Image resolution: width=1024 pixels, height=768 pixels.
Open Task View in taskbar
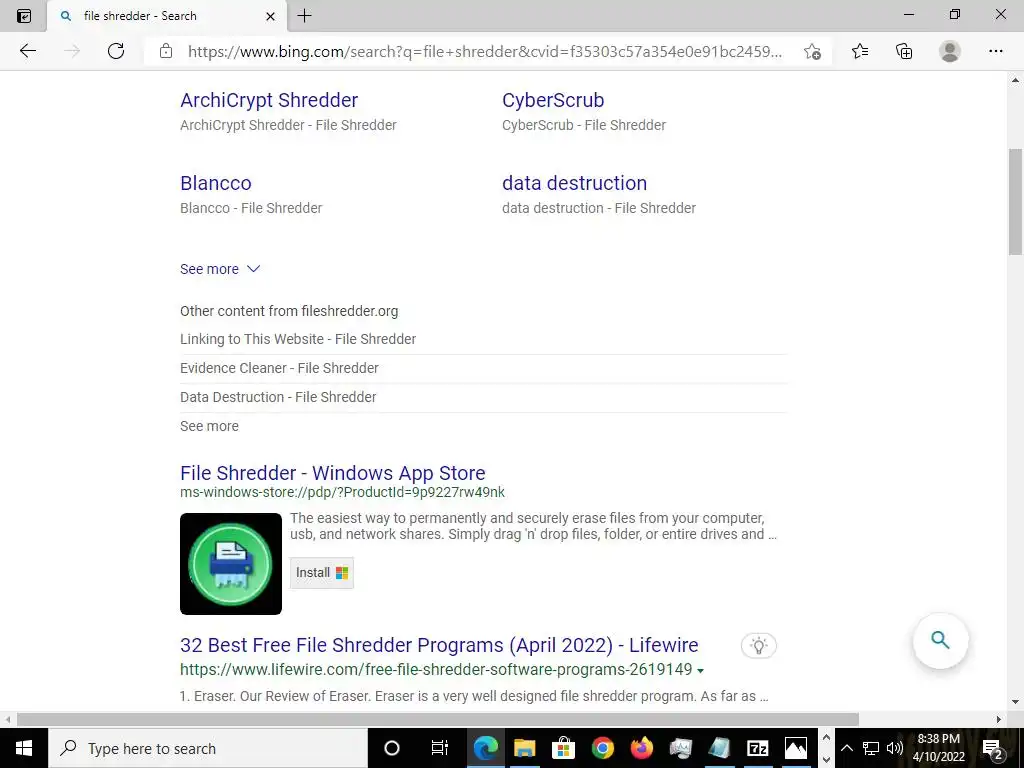(x=440, y=748)
